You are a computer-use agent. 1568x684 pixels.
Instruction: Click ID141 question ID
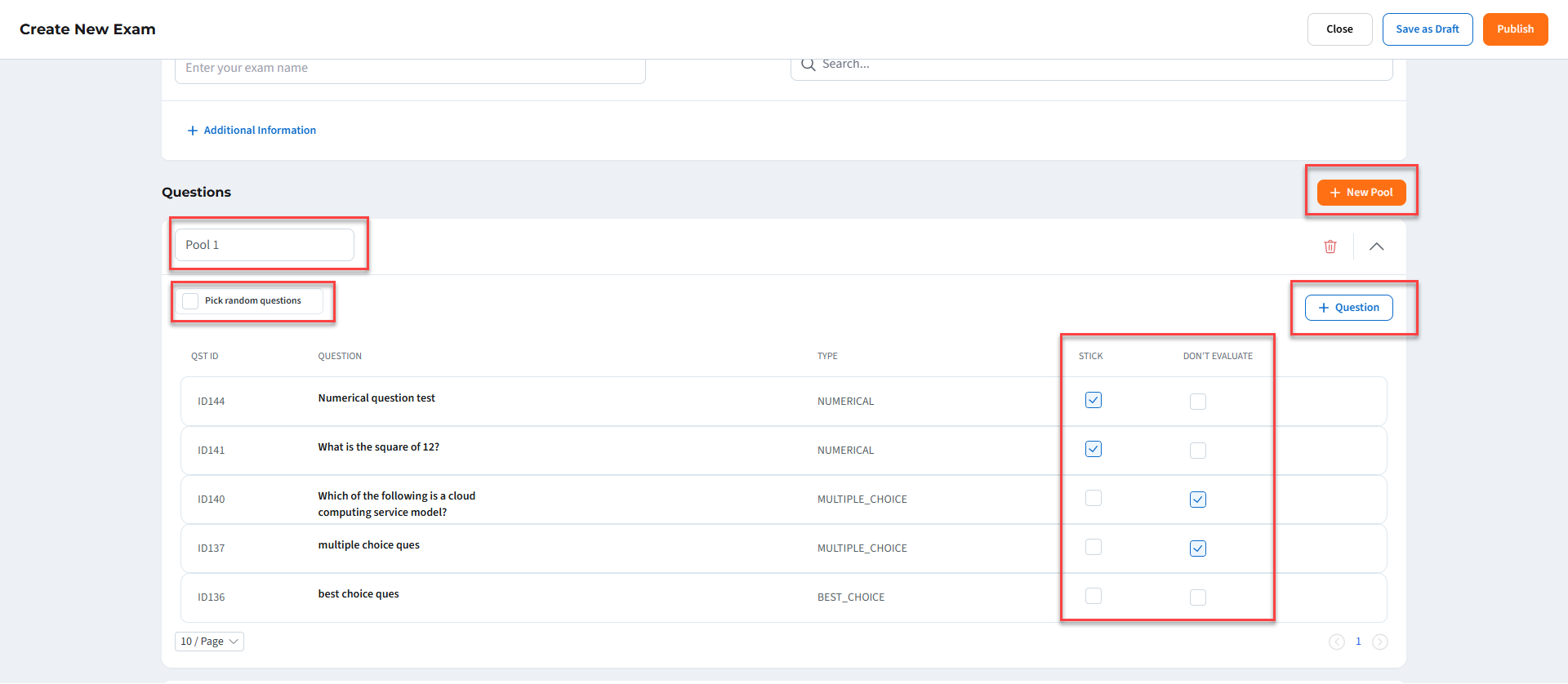tap(211, 451)
